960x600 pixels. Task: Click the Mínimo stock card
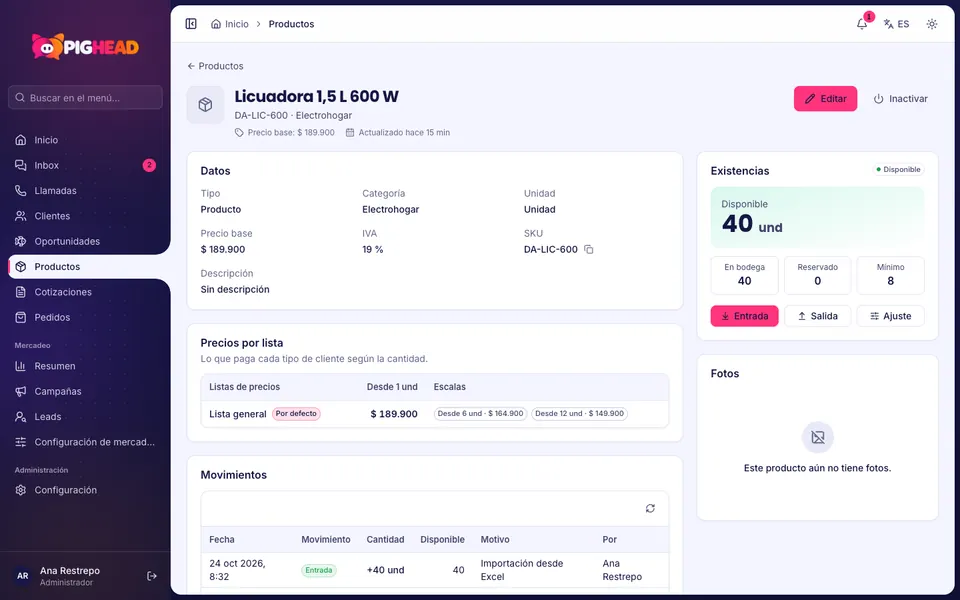pyautogui.click(x=890, y=275)
